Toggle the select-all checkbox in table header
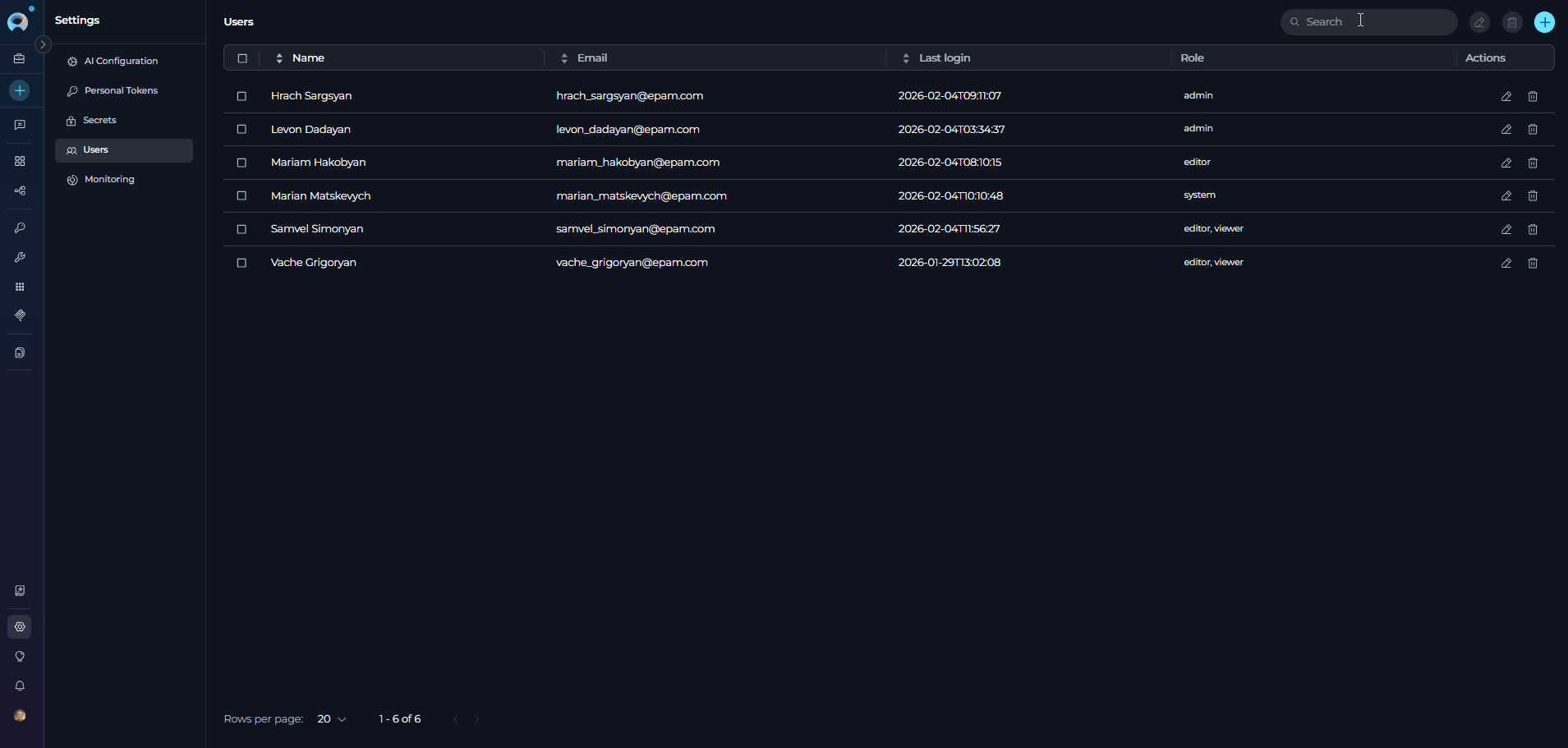Viewport: 1568px width, 748px height. (242, 58)
